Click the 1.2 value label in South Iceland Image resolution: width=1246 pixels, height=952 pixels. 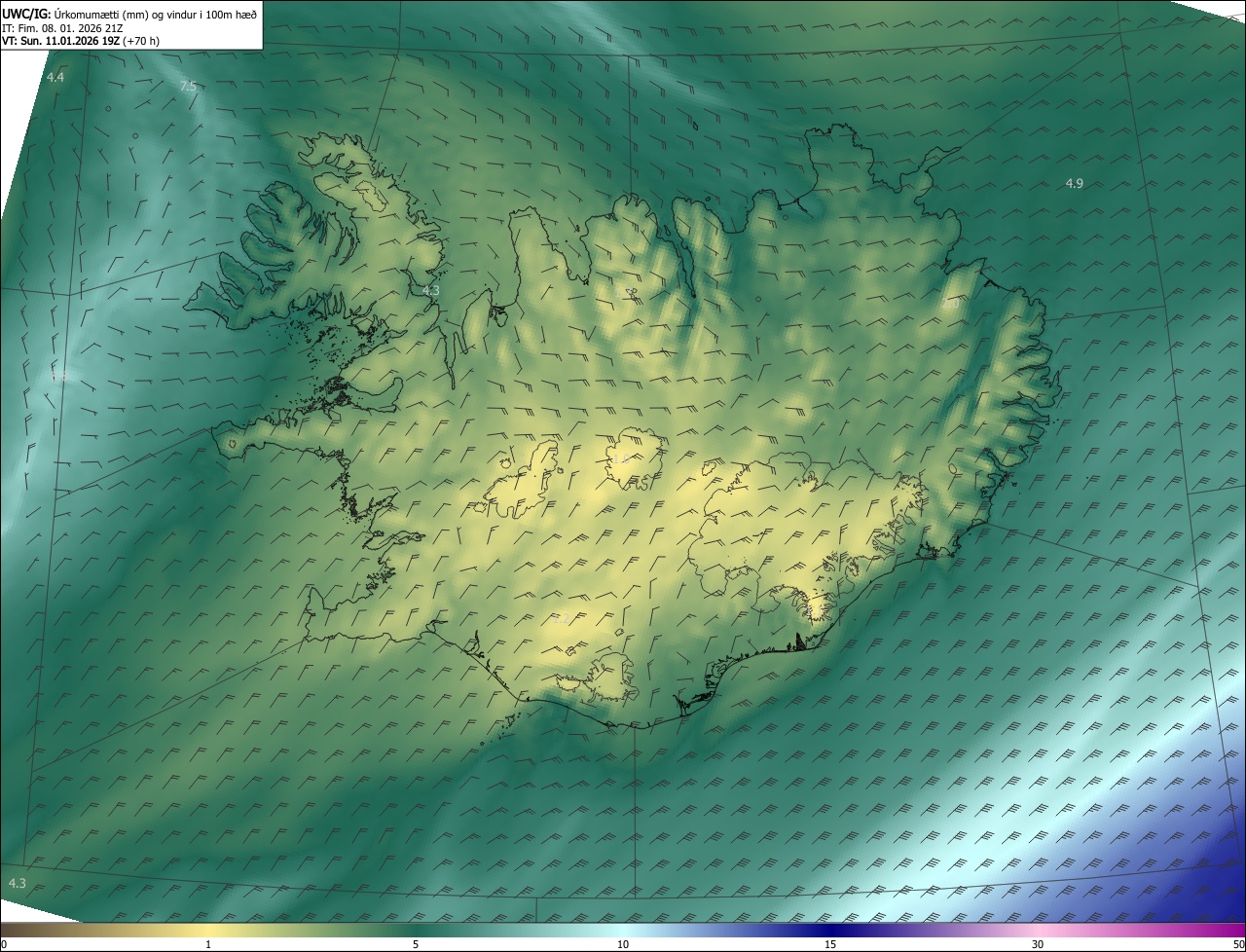562,618
